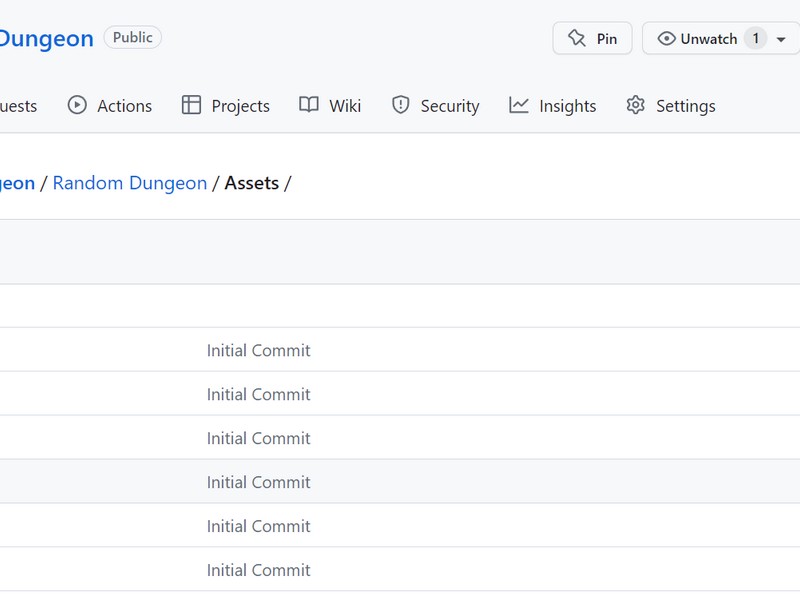
Task: Expand the Unwatch dropdown caret
Action: click(781, 39)
